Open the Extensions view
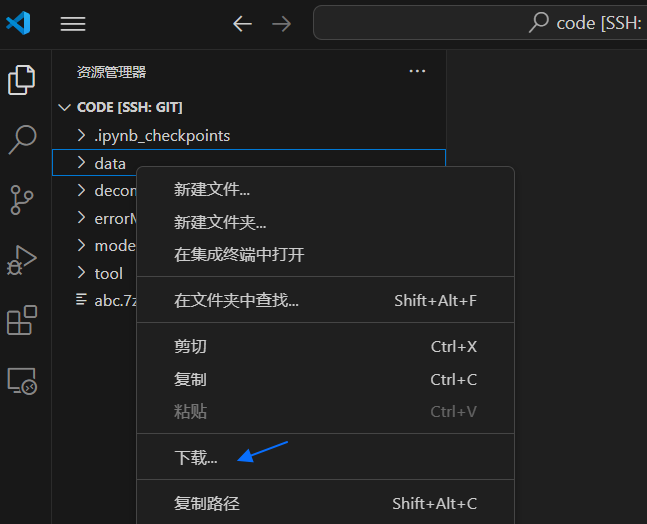 point(22,321)
